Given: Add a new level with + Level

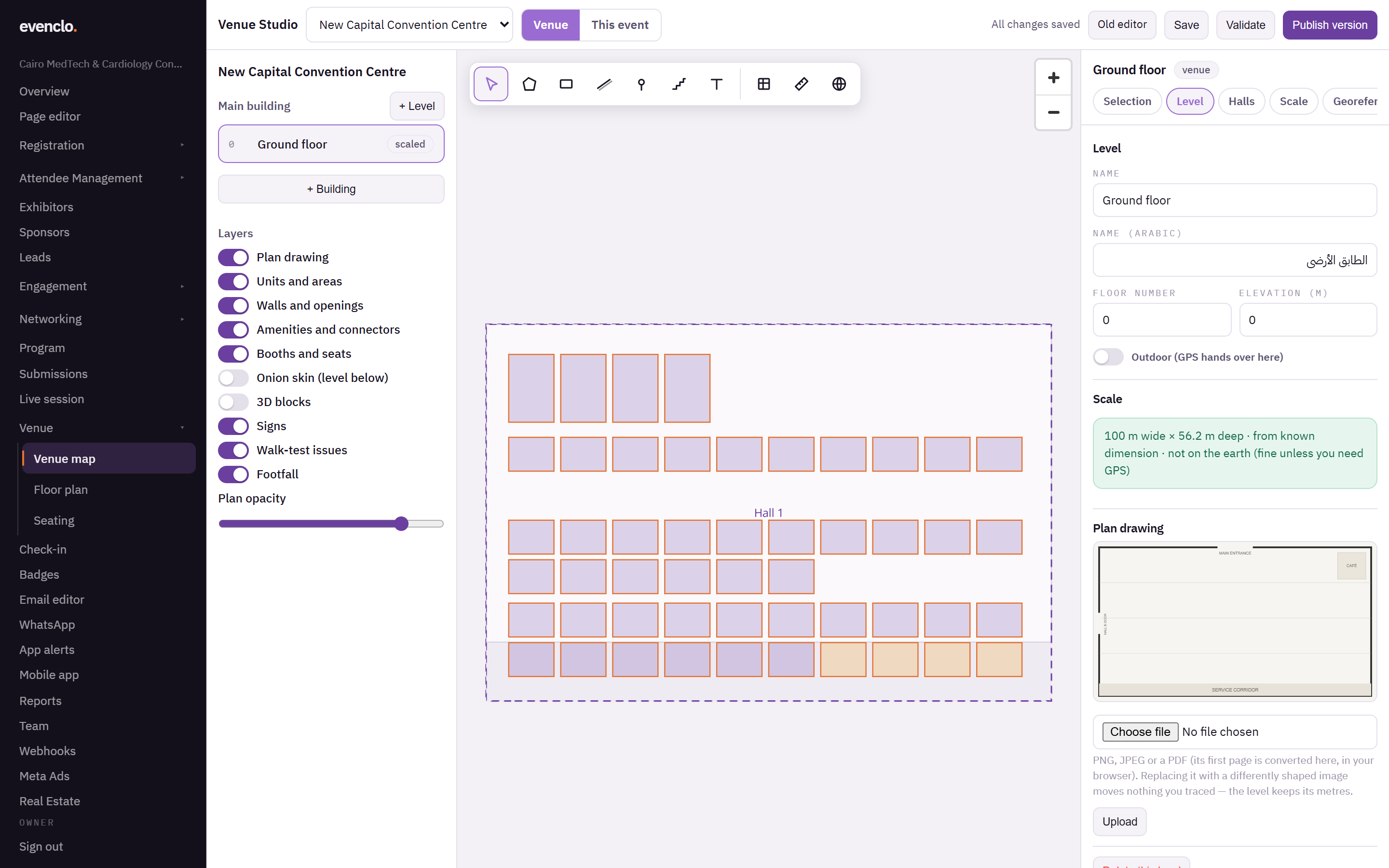Looking at the screenshot, I should coord(417,106).
